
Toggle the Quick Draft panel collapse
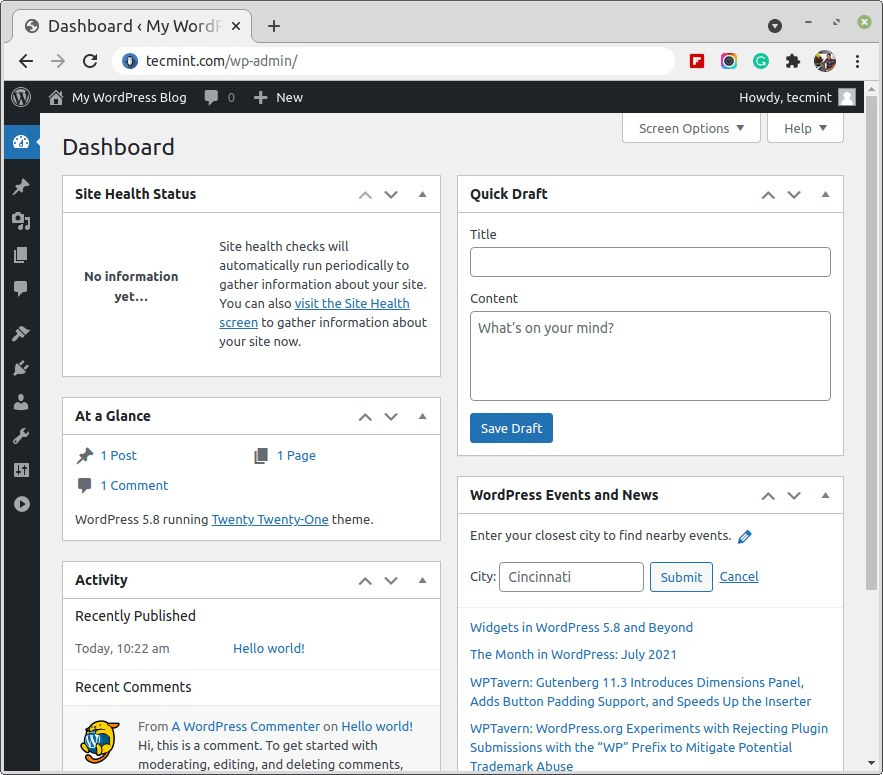point(825,194)
